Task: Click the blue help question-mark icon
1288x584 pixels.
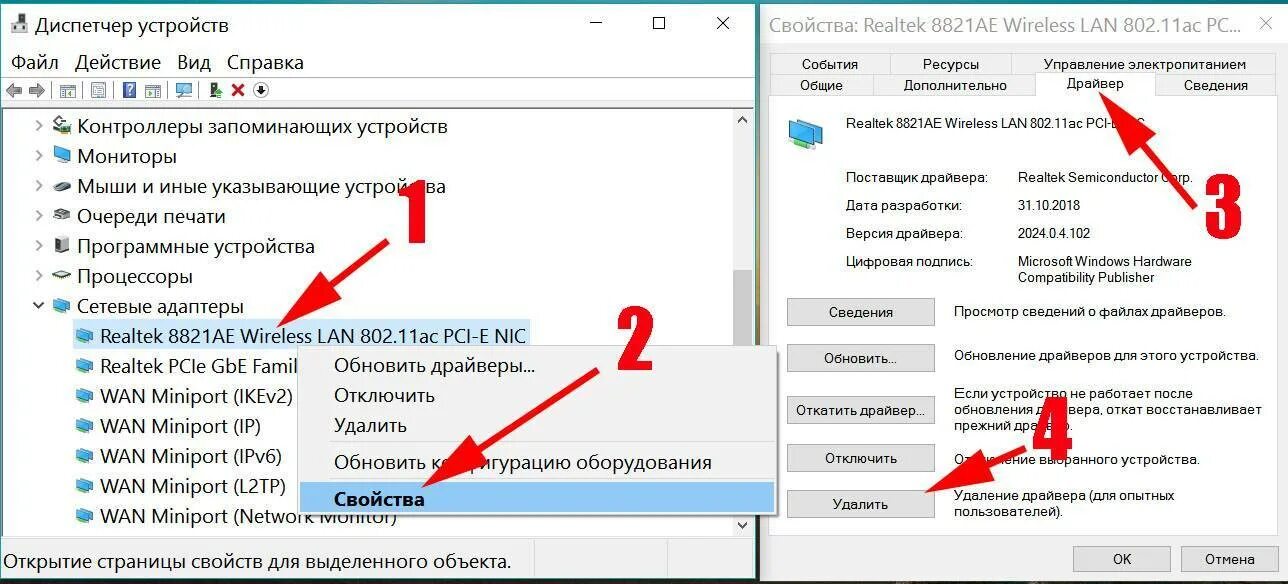Action: point(129,90)
